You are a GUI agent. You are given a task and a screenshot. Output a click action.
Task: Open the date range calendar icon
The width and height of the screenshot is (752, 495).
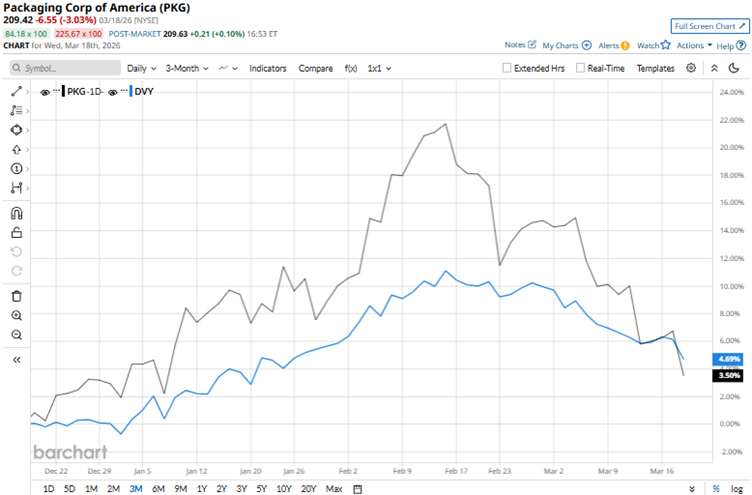(x=357, y=489)
